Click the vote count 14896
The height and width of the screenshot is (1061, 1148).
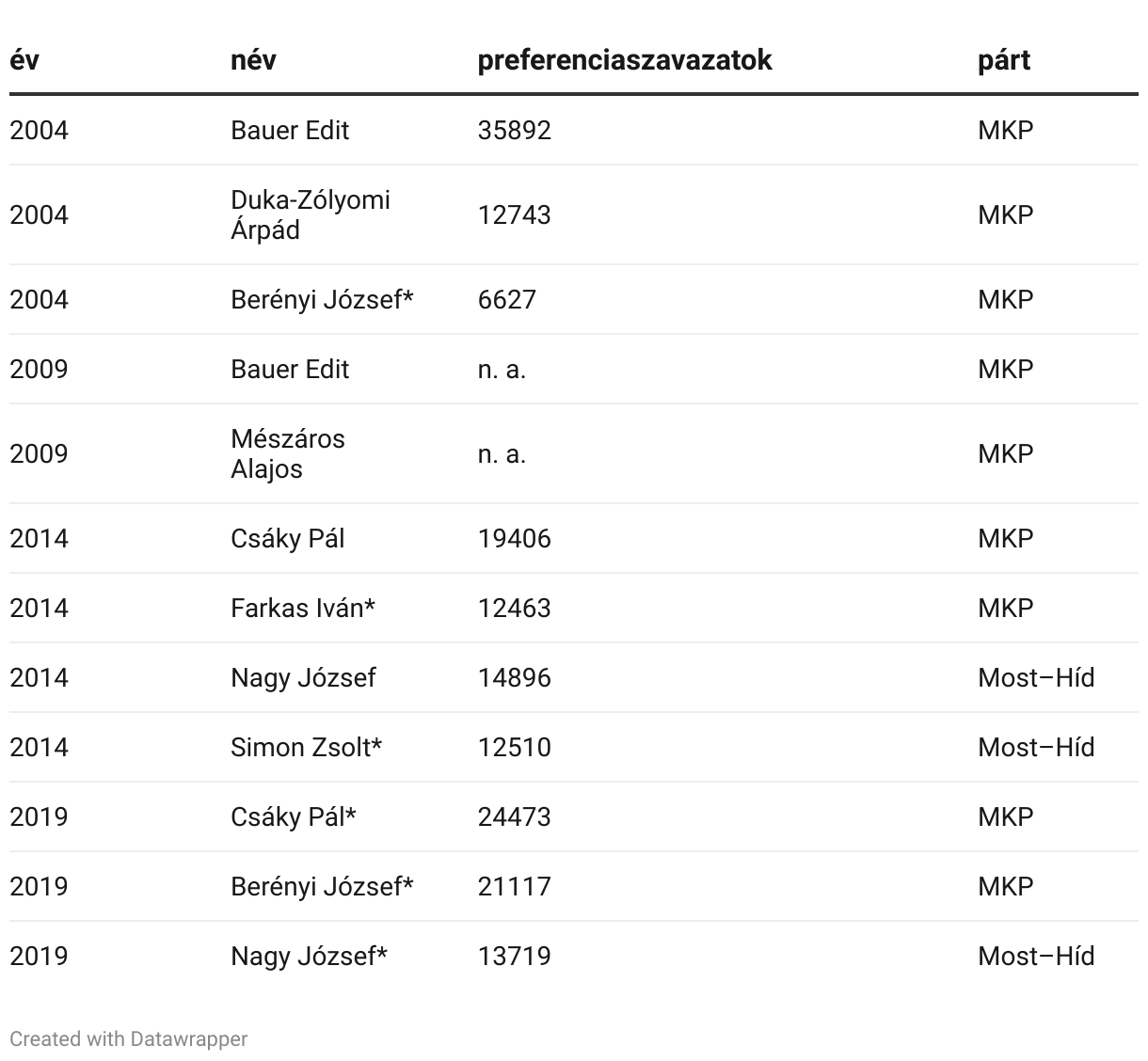(514, 677)
